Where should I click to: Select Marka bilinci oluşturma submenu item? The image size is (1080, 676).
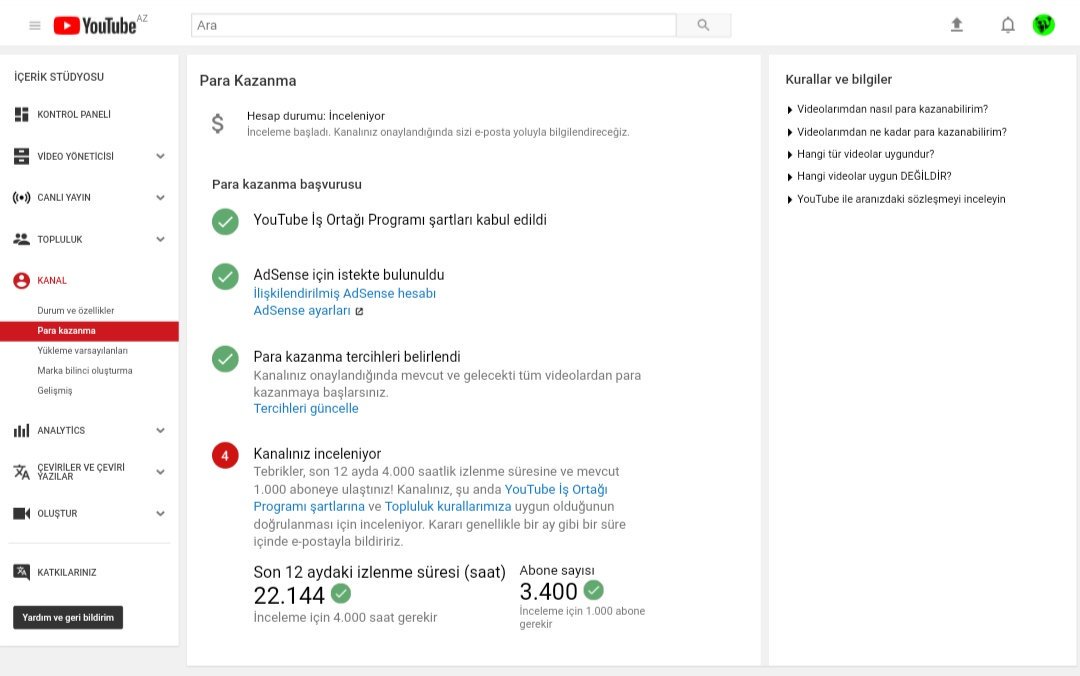pos(85,371)
